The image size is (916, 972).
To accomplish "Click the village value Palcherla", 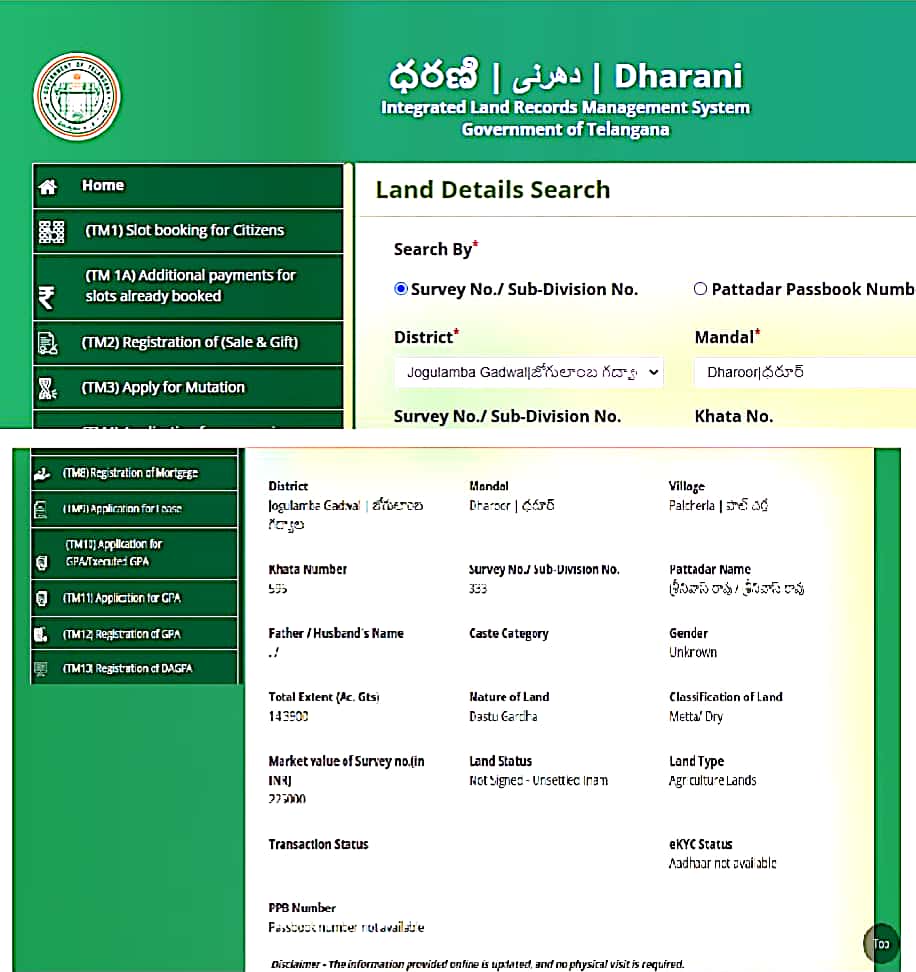I will (x=718, y=505).
